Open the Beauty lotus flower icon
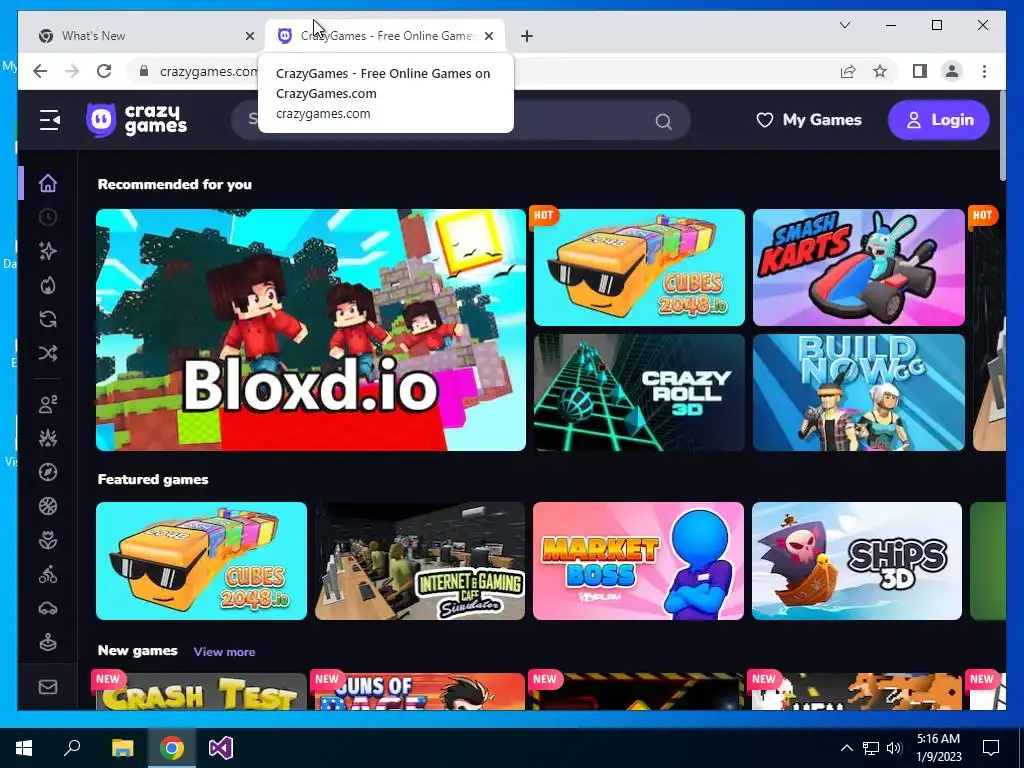This screenshot has width=1024, height=768. click(48, 540)
